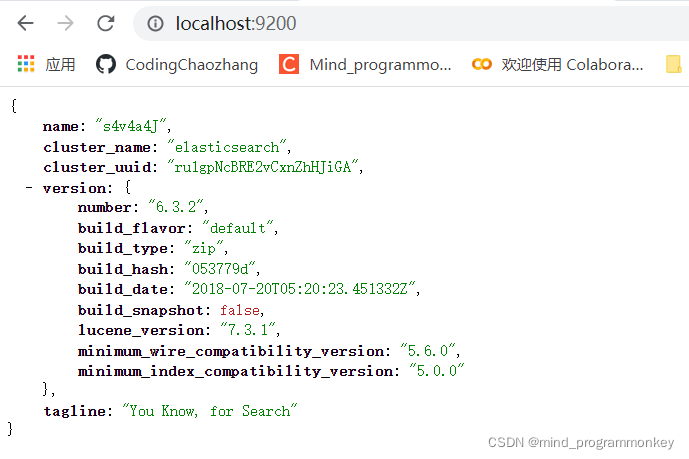Click the CSDN red C icon
The height and width of the screenshot is (459, 689).
289,64
